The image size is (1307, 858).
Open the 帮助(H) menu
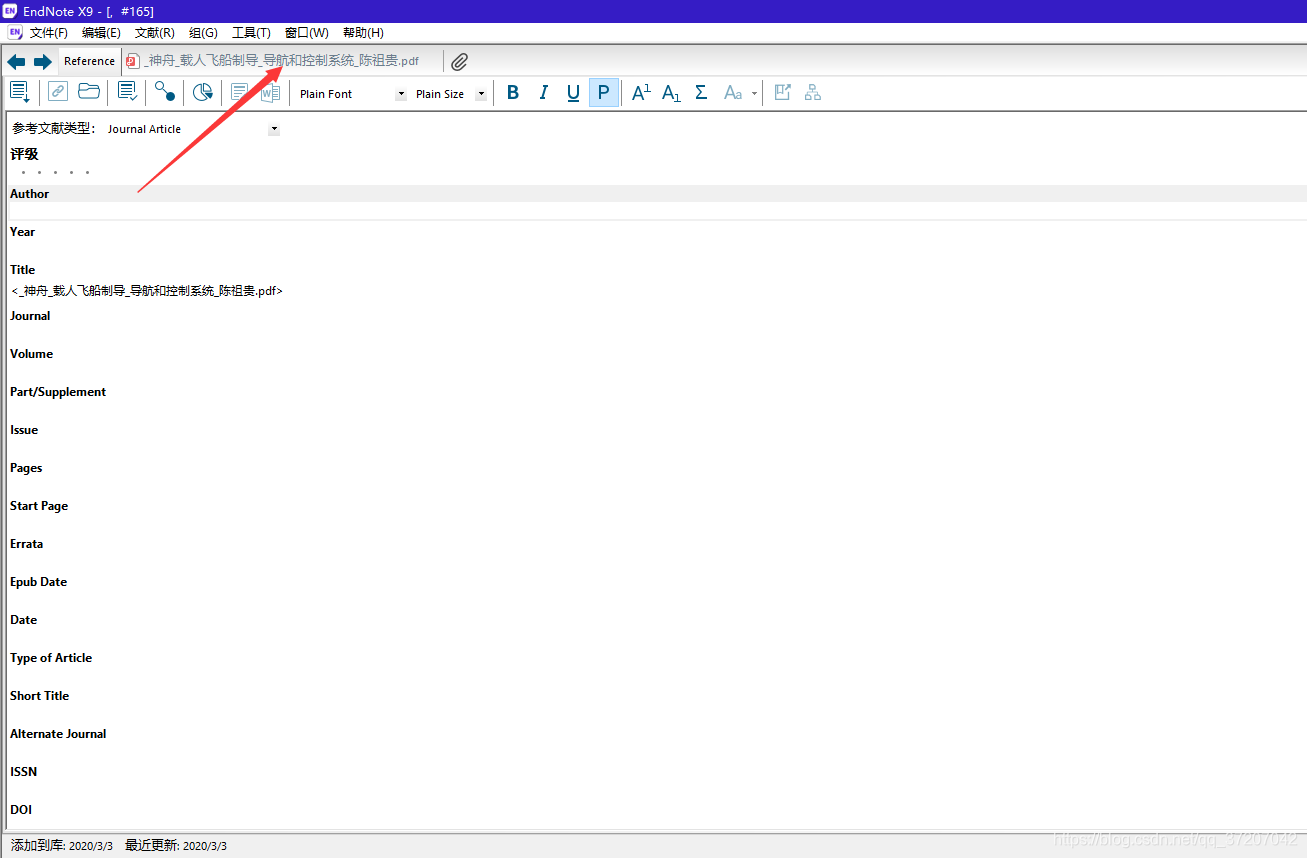[x=363, y=33]
